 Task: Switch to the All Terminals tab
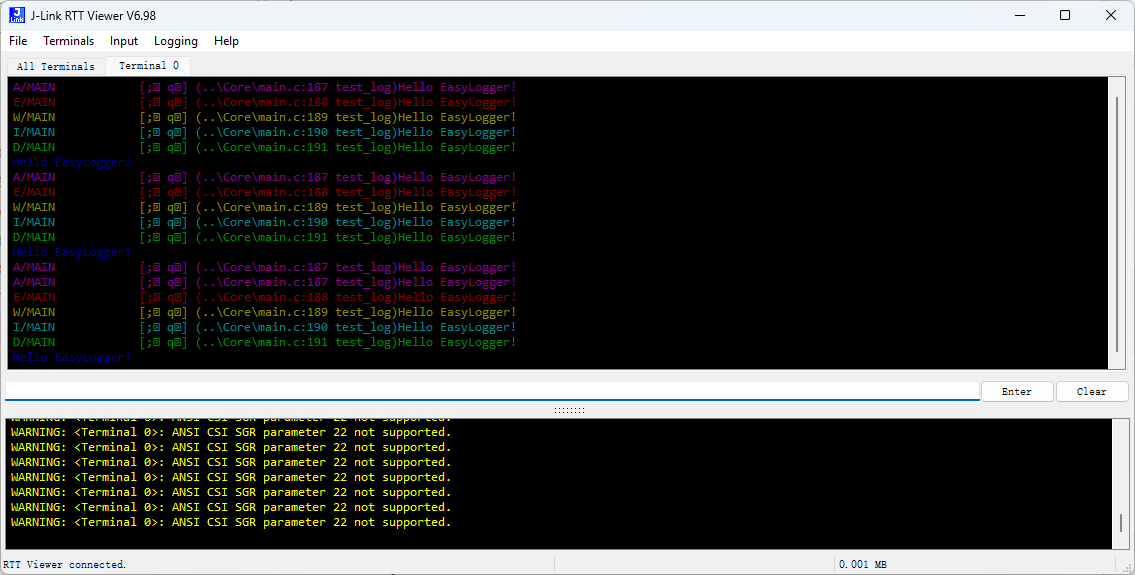pos(56,66)
